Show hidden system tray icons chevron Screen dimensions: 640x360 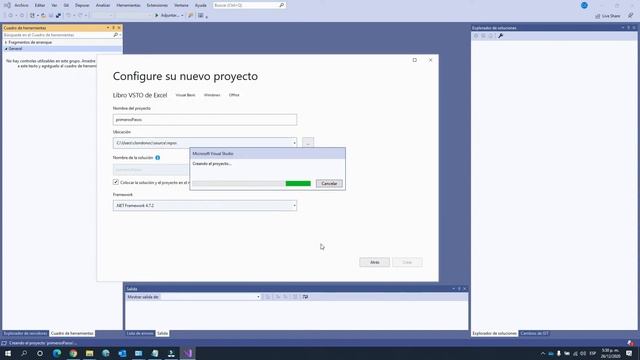[543, 353]
